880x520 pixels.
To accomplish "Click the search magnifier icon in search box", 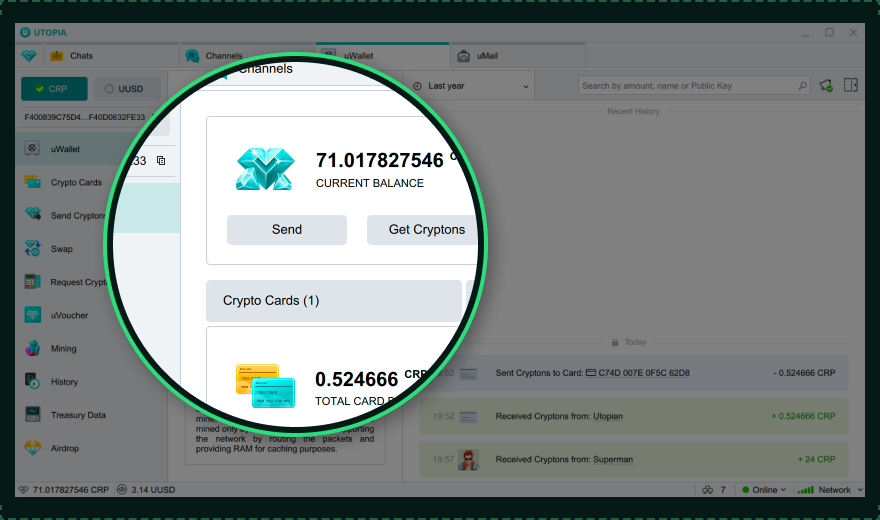I will 803,86.
